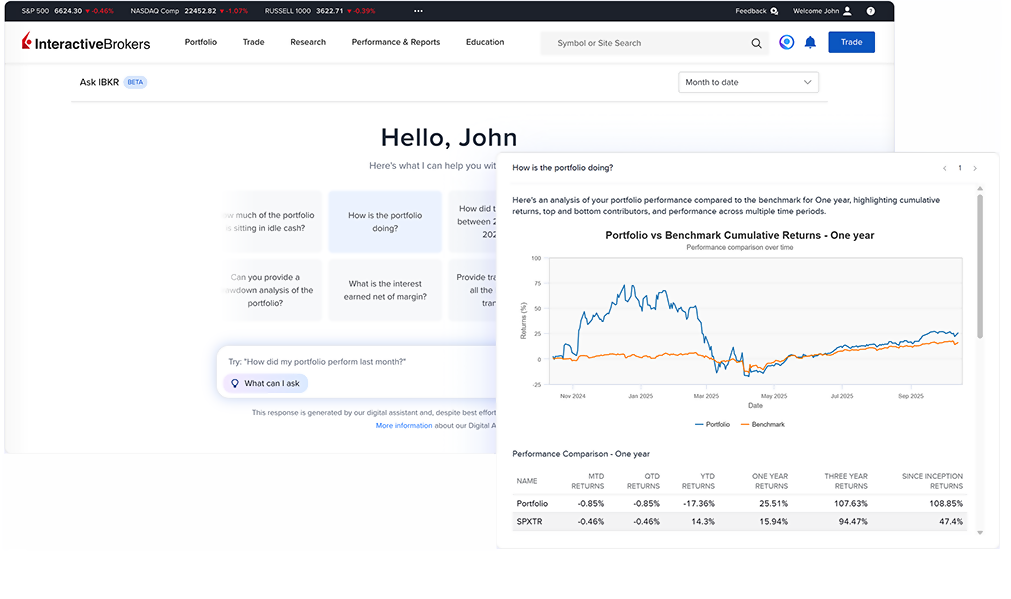
Task: Click the IBKR assistant globe icon
Action: [786, 42]
